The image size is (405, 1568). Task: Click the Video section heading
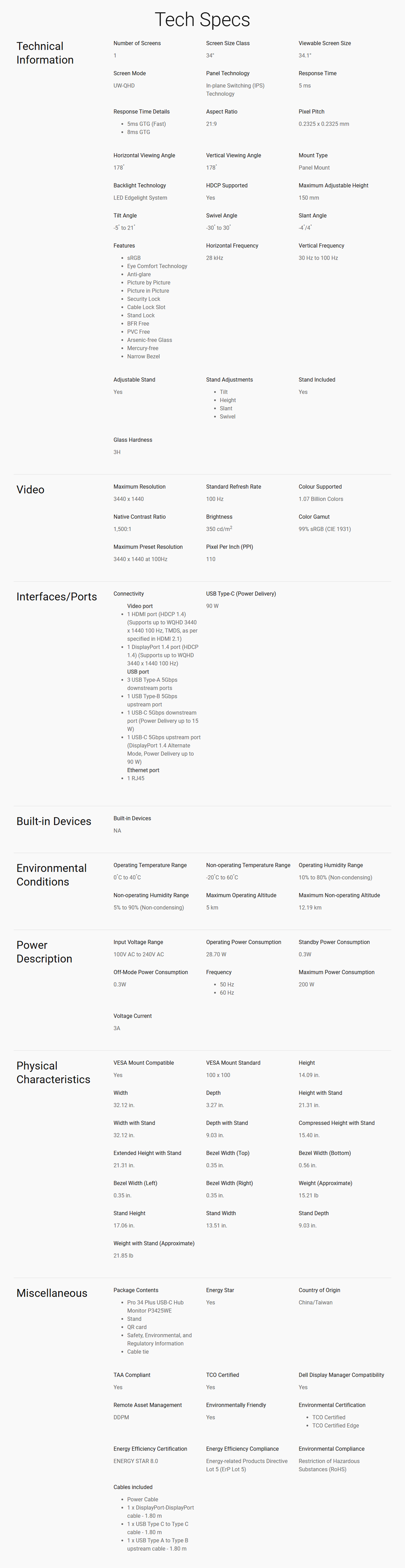30,490
